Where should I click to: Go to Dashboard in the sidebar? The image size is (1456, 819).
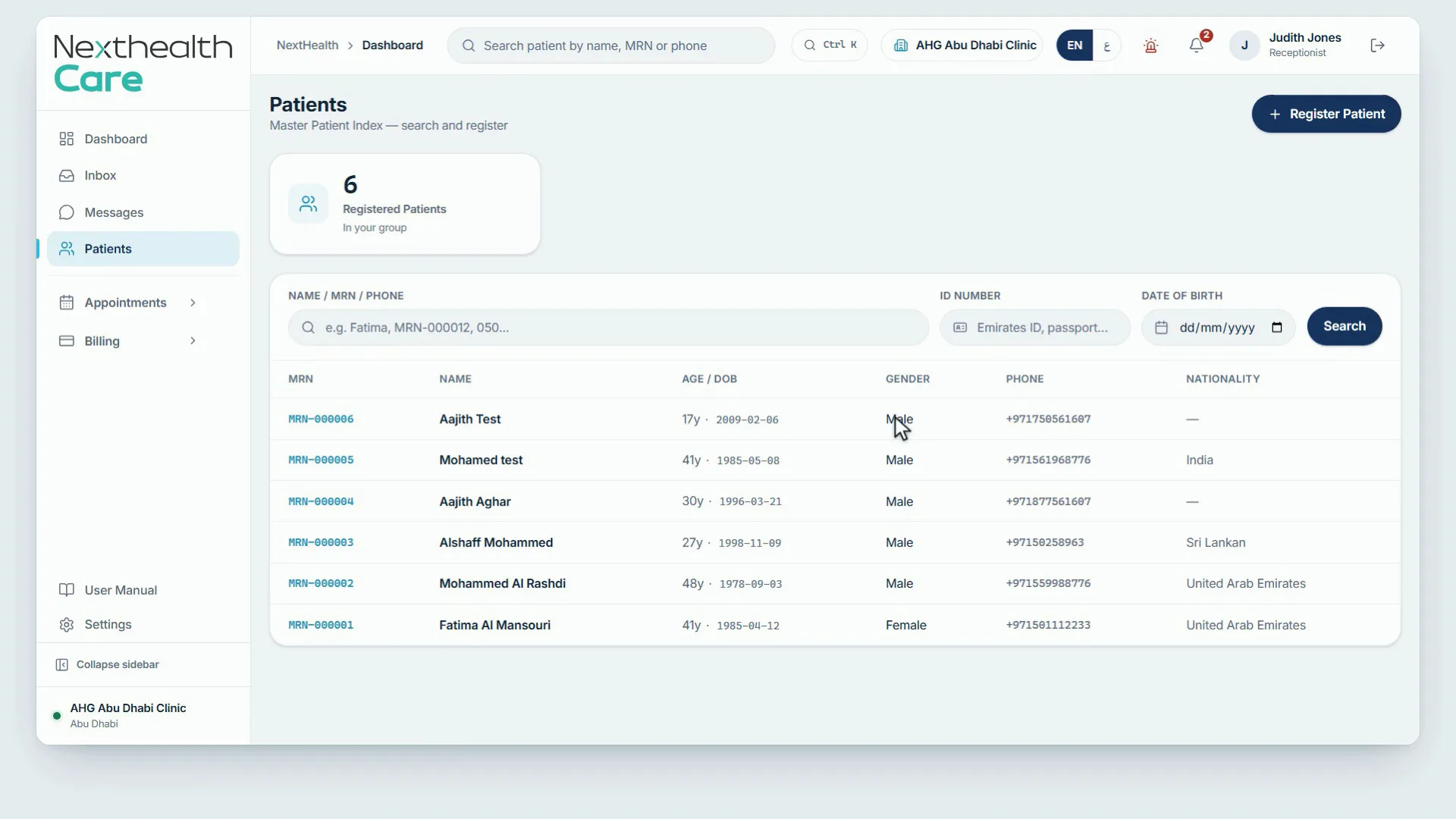point(143,139)
